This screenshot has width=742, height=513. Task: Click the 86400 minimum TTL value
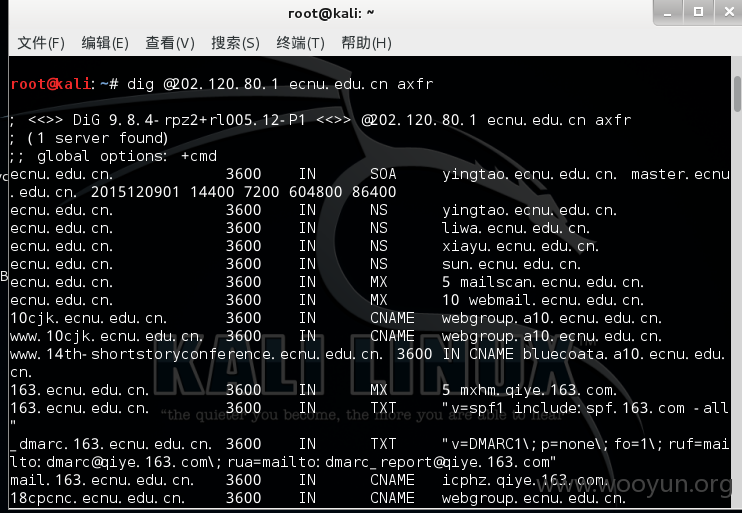pos(374,192)
